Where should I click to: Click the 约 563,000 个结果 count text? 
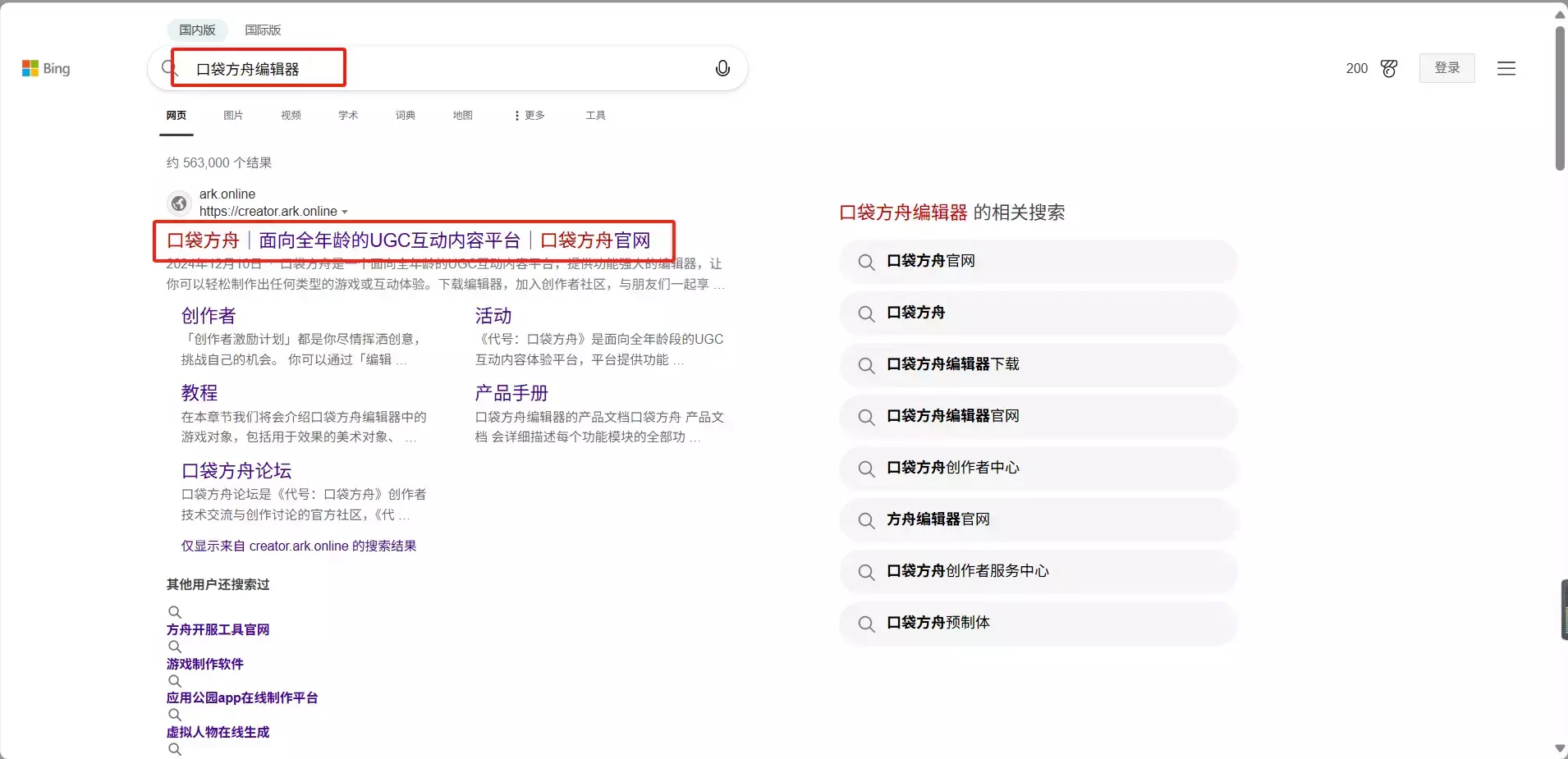pyautogui.click(x=219, y=163)
